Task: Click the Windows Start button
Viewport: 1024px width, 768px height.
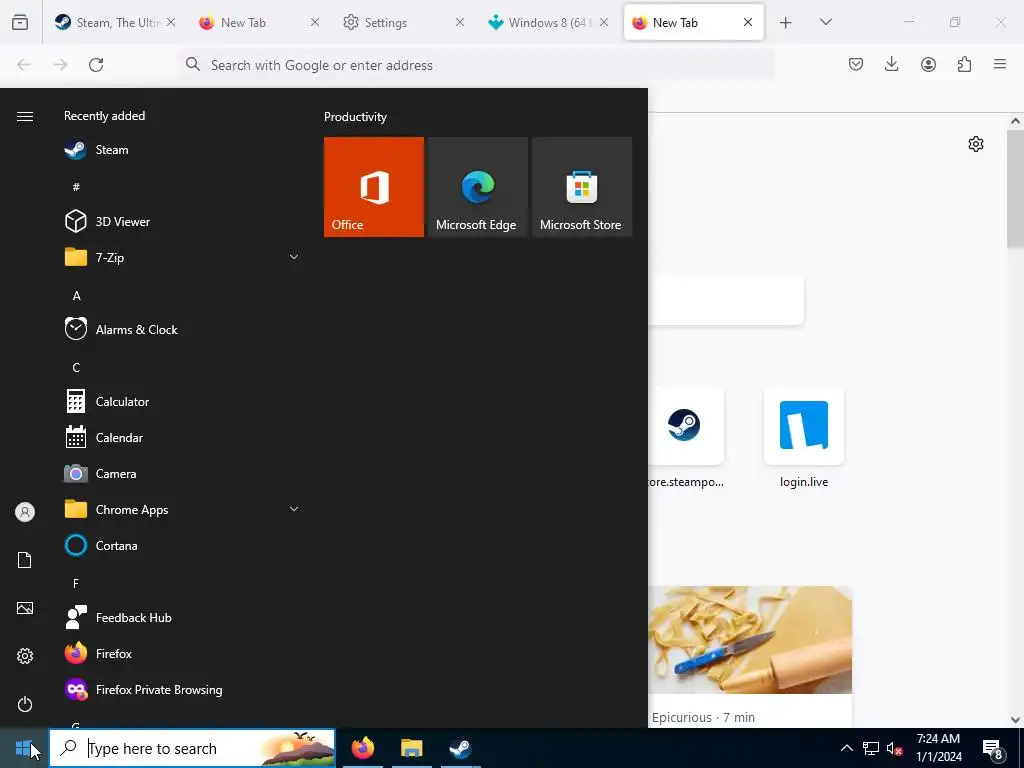Action: tap(24, 748)
